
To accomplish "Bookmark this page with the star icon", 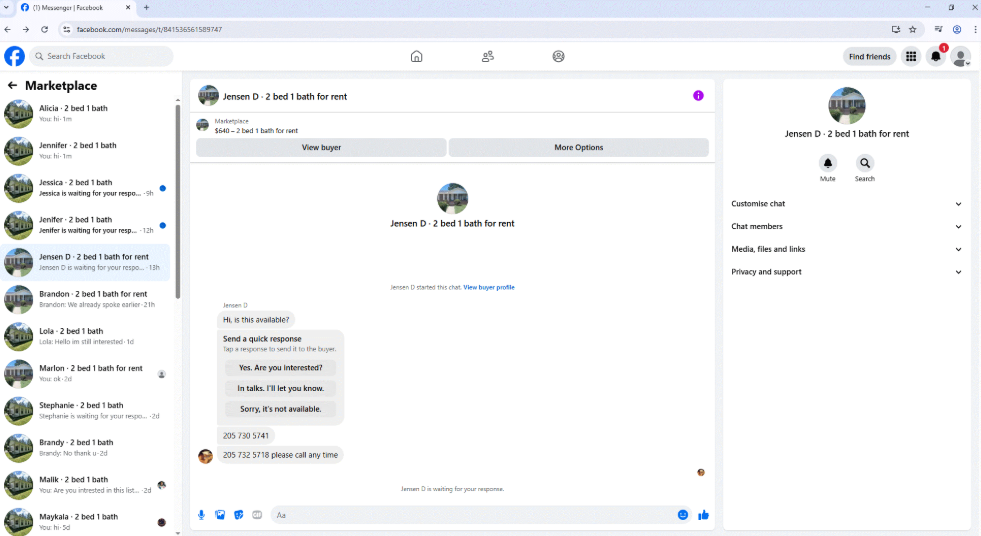I will pos(913,29).
